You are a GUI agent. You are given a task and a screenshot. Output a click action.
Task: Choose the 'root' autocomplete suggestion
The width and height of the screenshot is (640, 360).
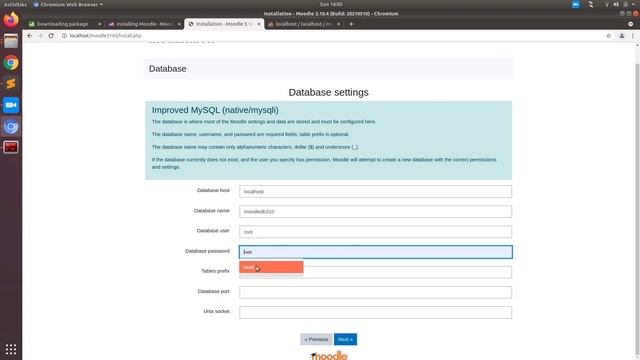pyautogui.click(x=271, y=267)
